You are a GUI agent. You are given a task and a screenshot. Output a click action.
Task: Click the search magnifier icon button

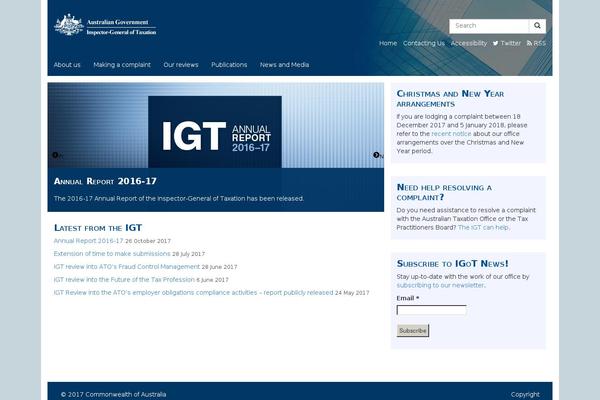point(537,26)
